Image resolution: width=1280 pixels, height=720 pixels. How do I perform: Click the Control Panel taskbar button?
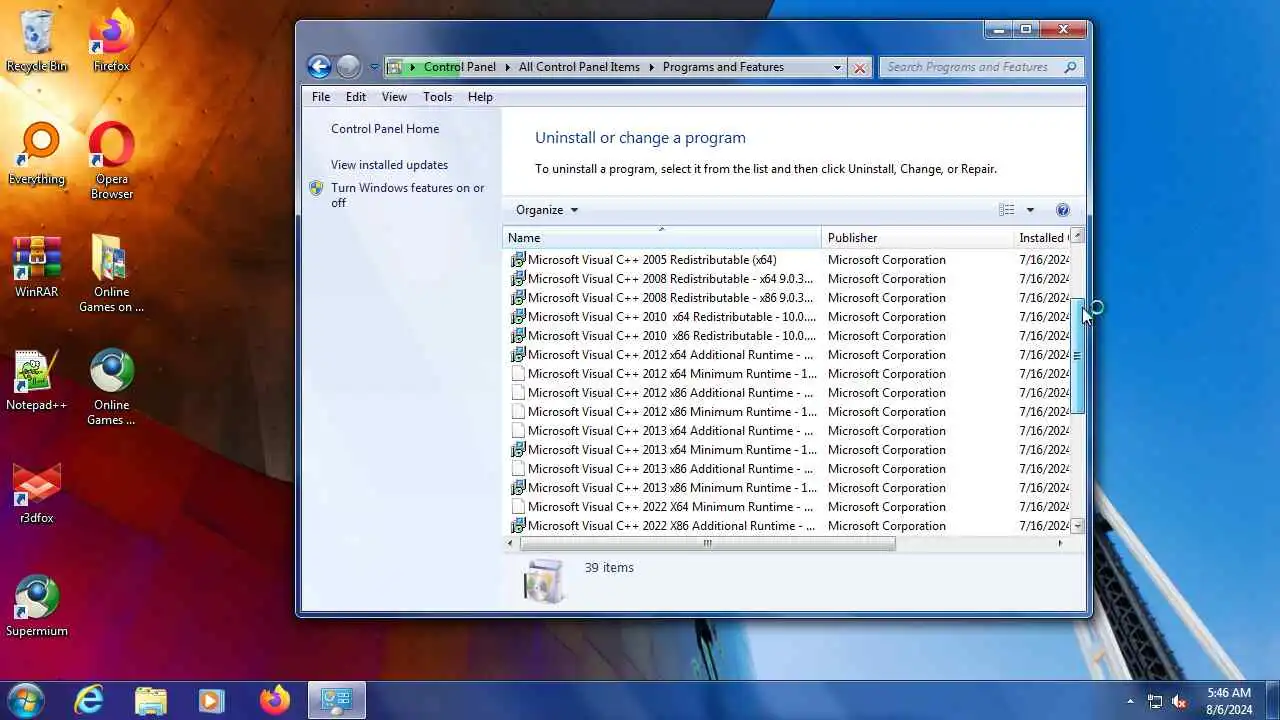point(336,700)
